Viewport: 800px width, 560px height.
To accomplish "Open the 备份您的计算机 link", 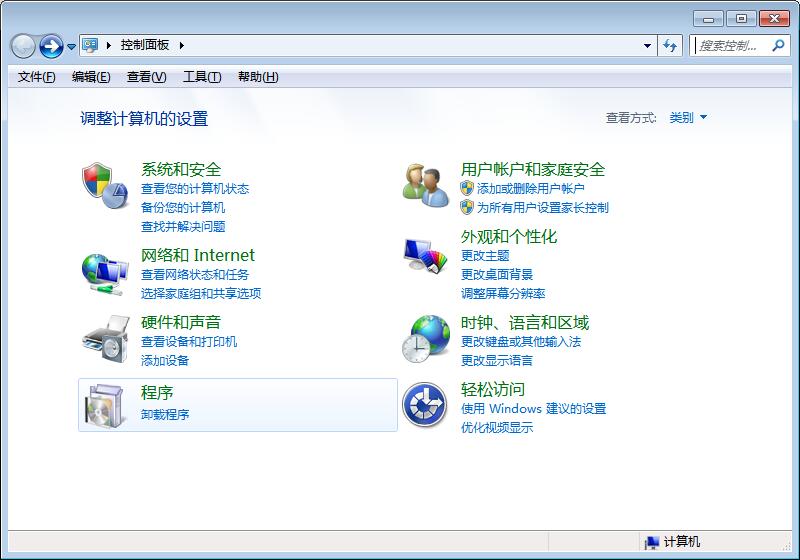I will tap(183, 207).
